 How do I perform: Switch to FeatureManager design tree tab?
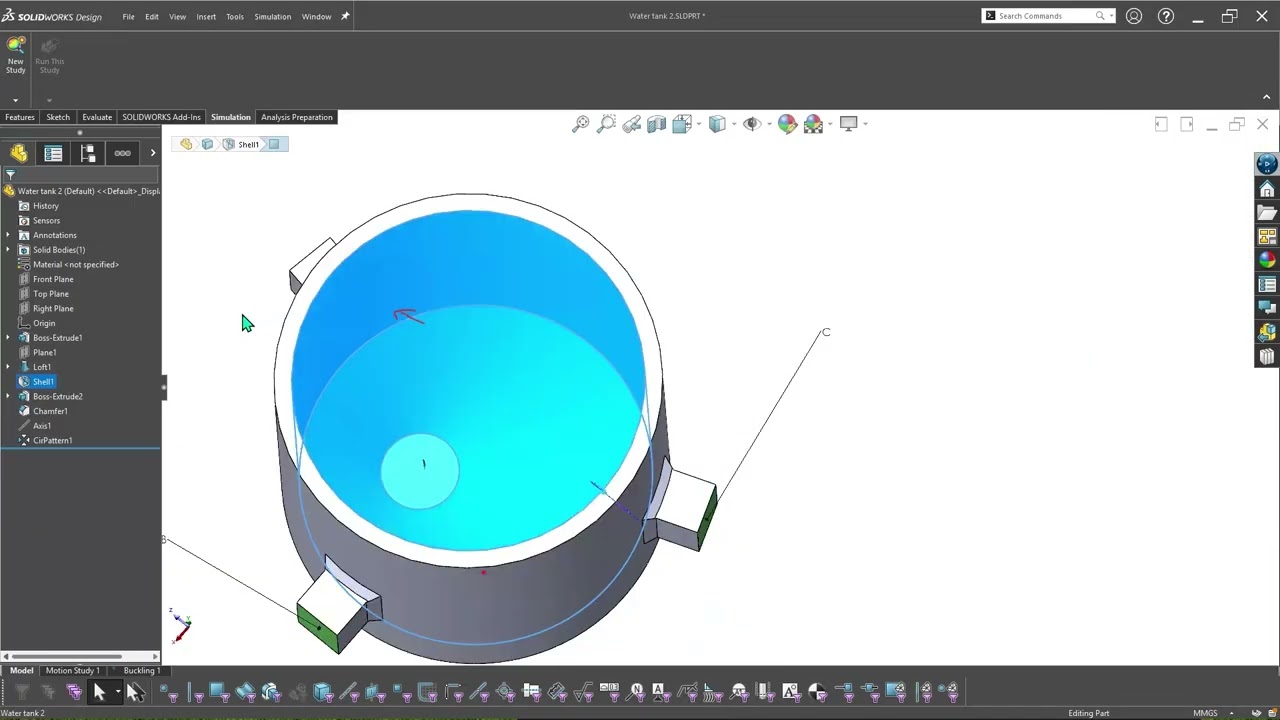click(x=18, y=153)
